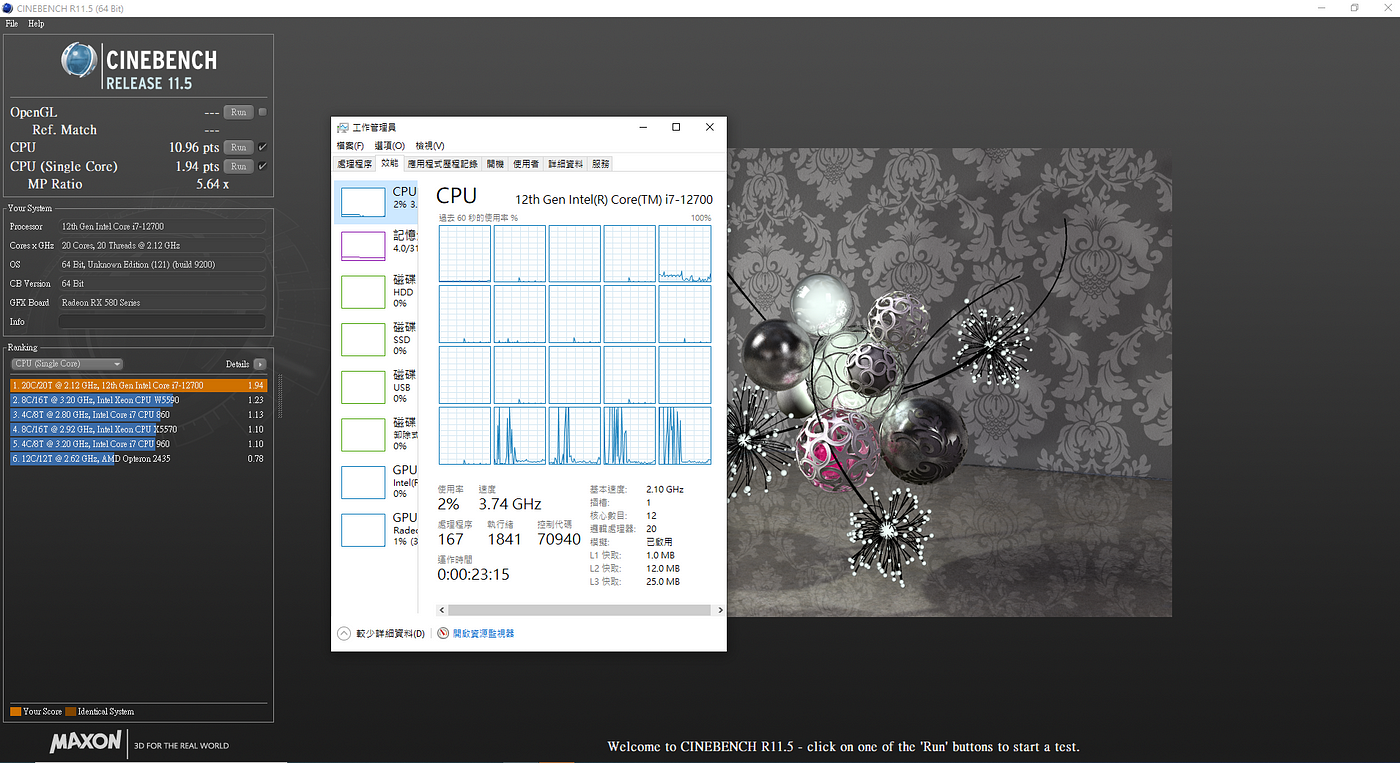Select ranking row Intel Xeon CPU W5590
This screenshot has width=1400, height=763.
pyautogui.click(x=138, y=400)
